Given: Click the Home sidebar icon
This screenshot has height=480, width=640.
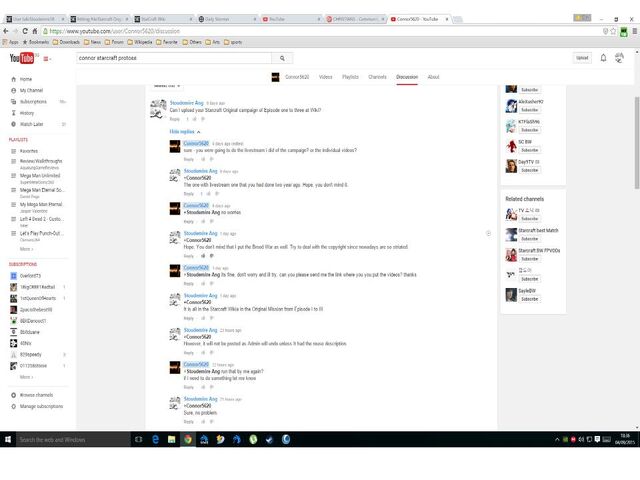Looking at the screenshot, I should tap(13, 79).
